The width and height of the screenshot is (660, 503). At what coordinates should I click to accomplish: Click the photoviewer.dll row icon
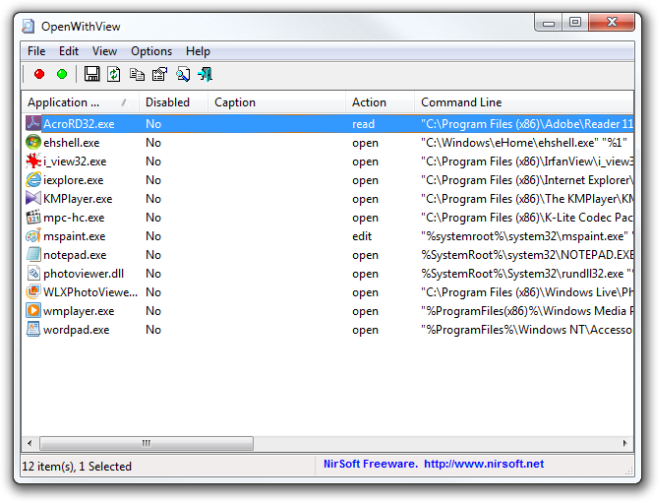pyautogui.click(x=33, y=273)
